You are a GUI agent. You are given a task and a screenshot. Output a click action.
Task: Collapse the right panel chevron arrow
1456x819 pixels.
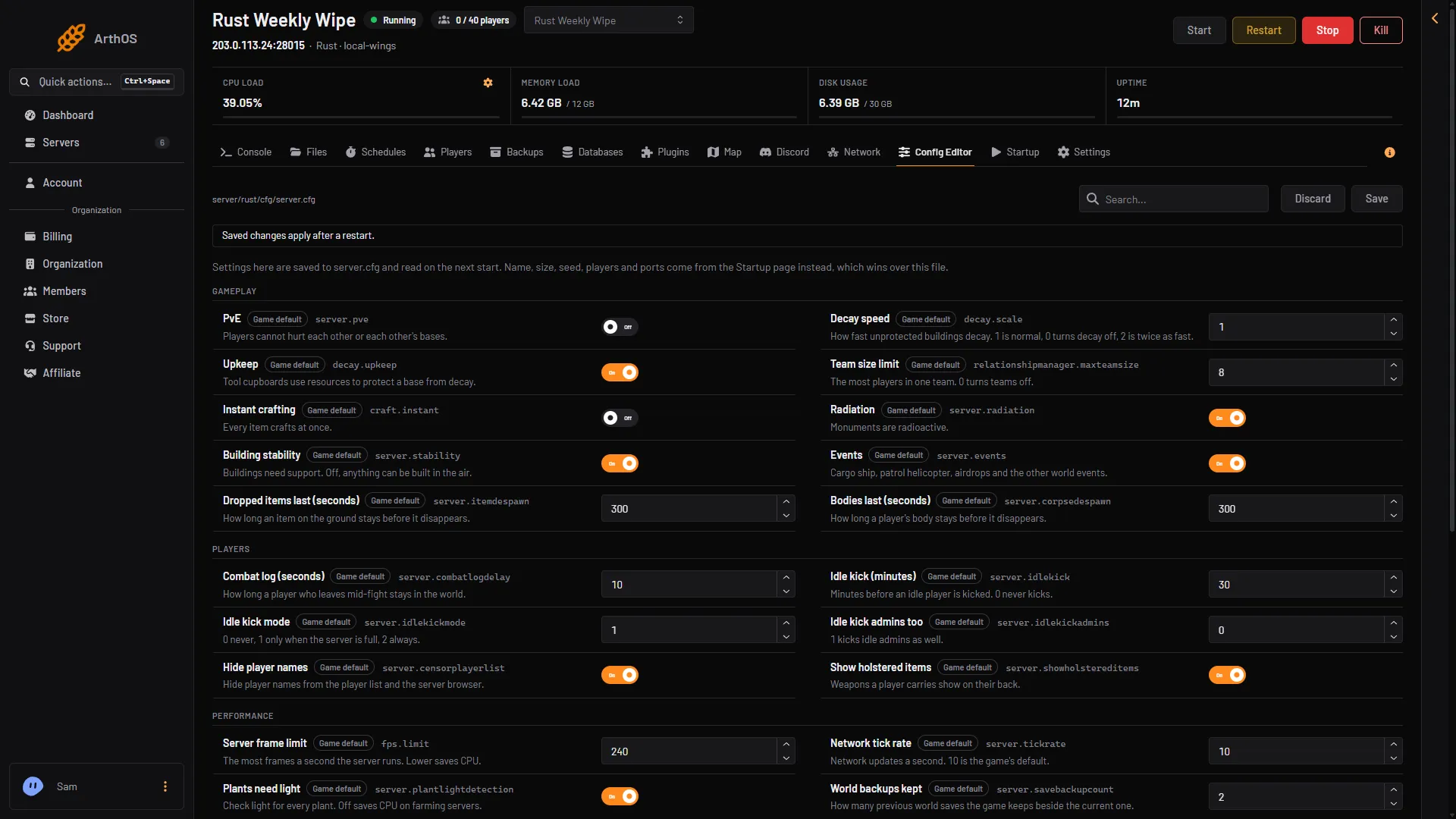[1435, 18]
